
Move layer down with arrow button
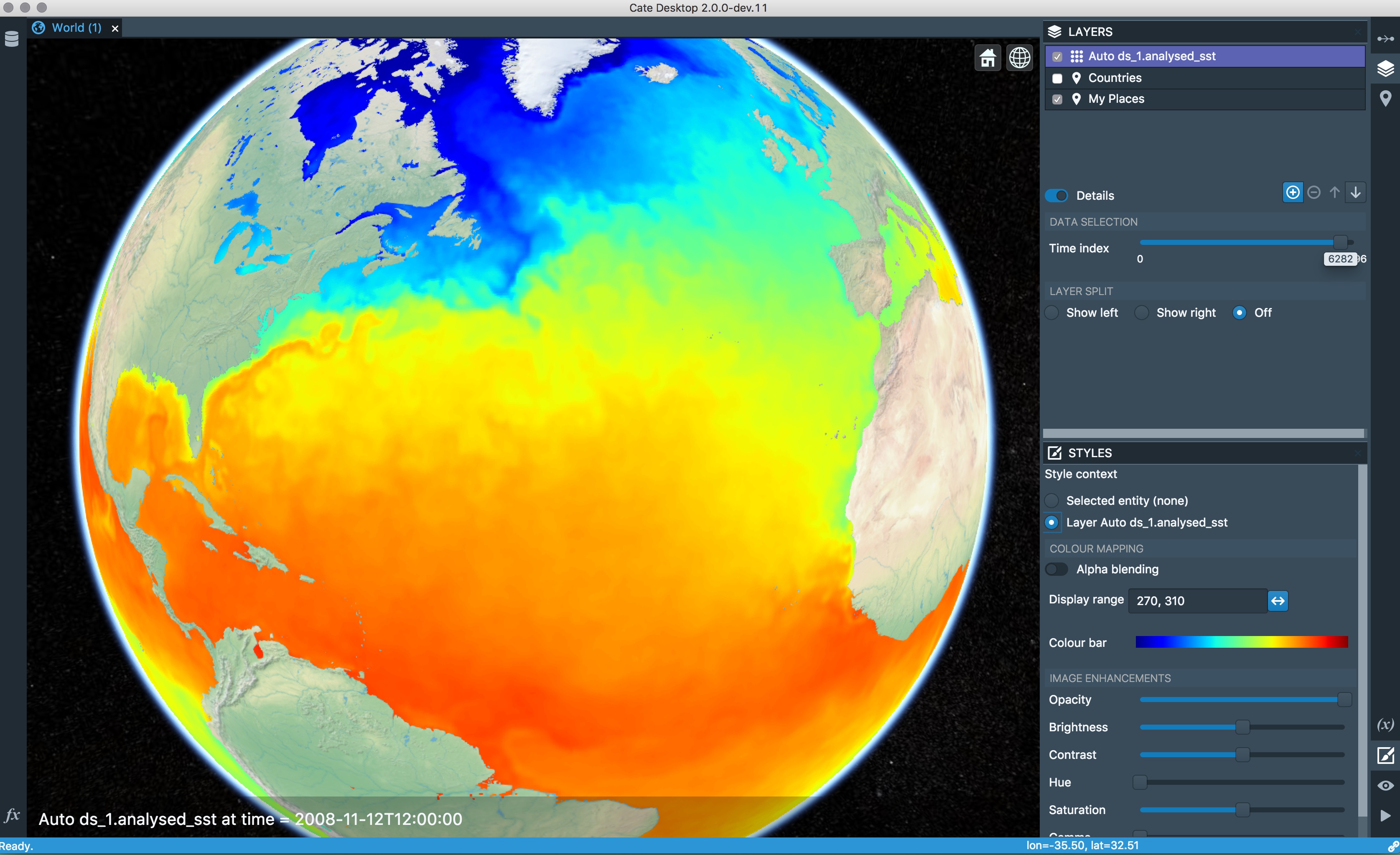tap(1356, 193)
